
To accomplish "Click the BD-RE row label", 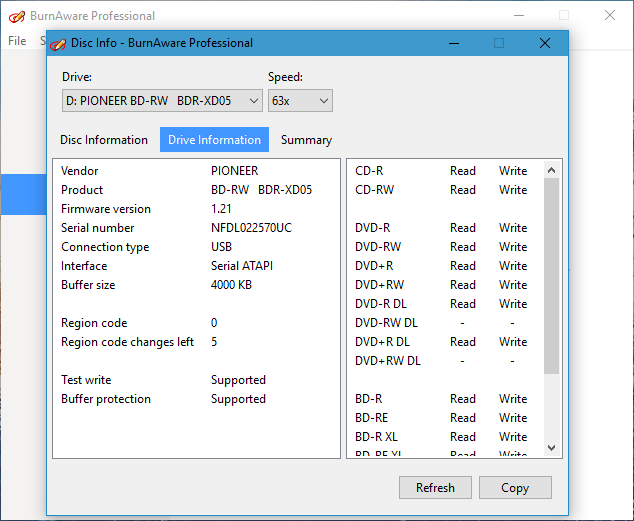I will click(x=372, y=418).
